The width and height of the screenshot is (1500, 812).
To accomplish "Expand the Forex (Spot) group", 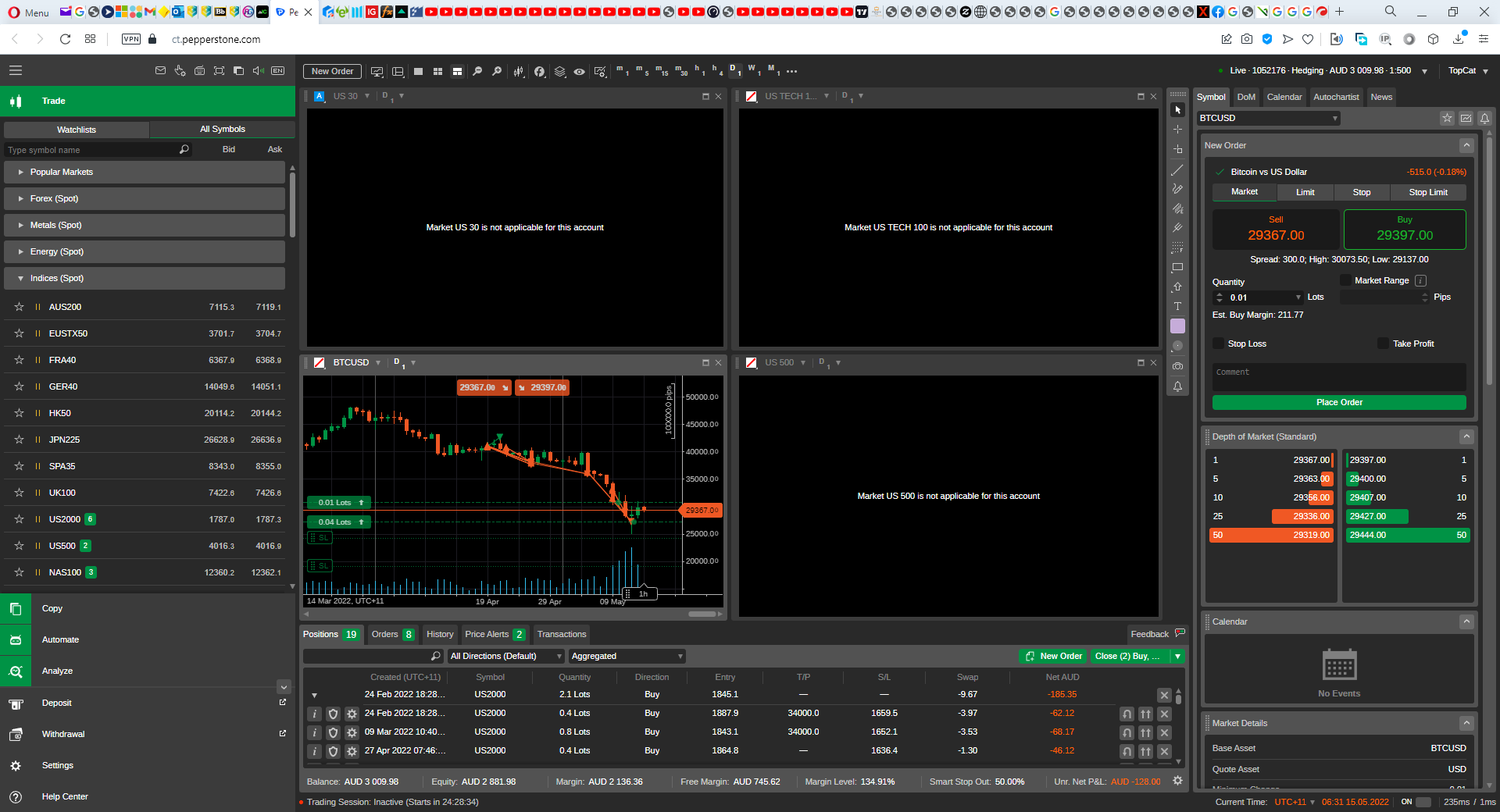I will pos(145,198).
